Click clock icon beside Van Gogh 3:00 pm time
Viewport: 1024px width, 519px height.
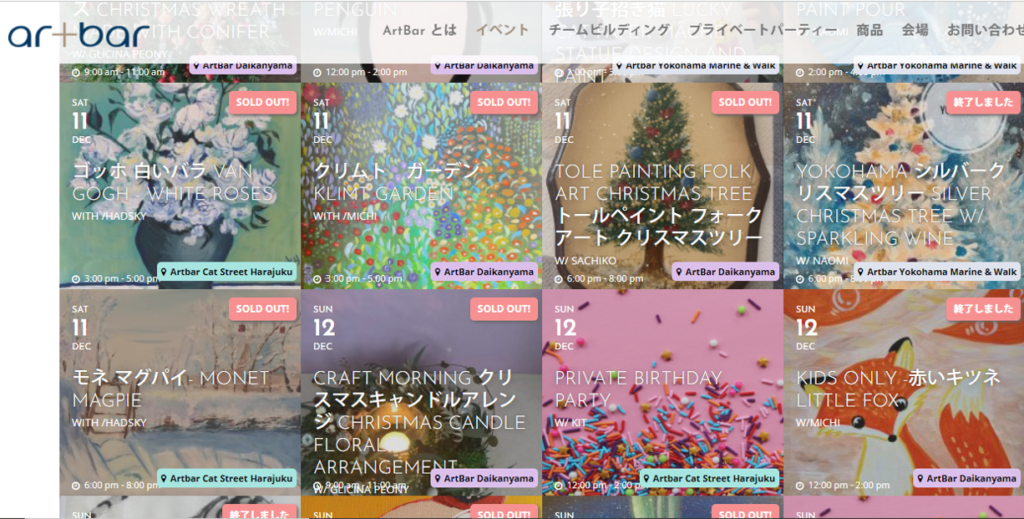point(76,279)
